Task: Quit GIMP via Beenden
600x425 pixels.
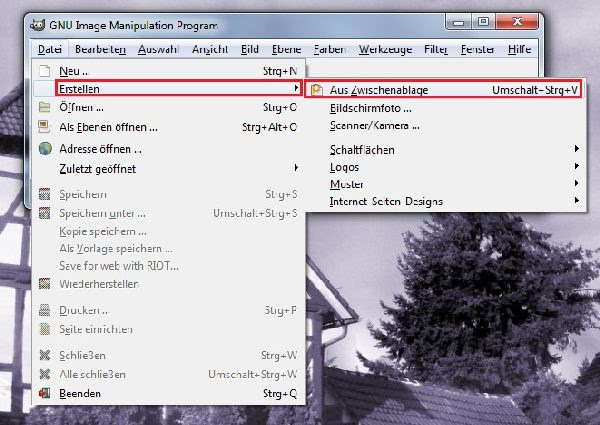Action: [x=168, y=393]
